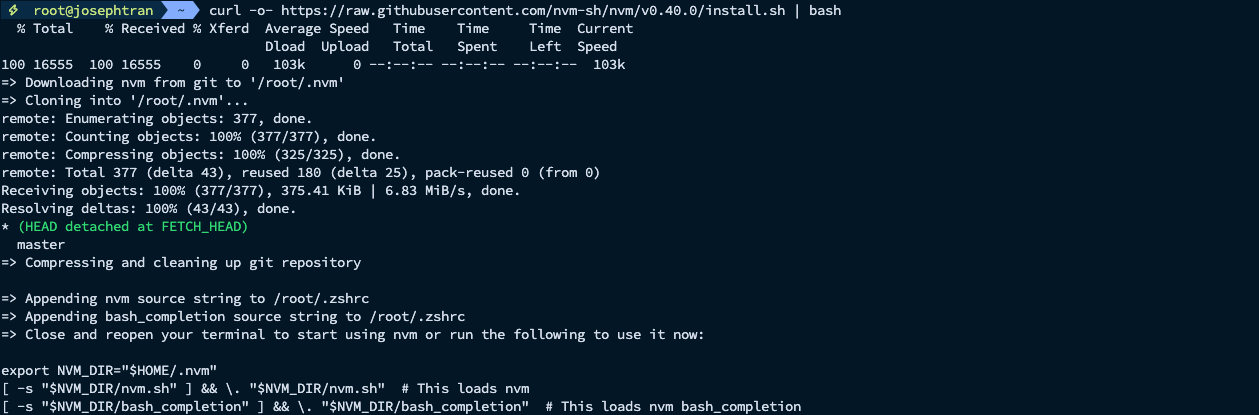The width and height of the screenshot is (1259, 415).
Task: Click the asterisk before HEAD detached line
Action: (6, 227)
